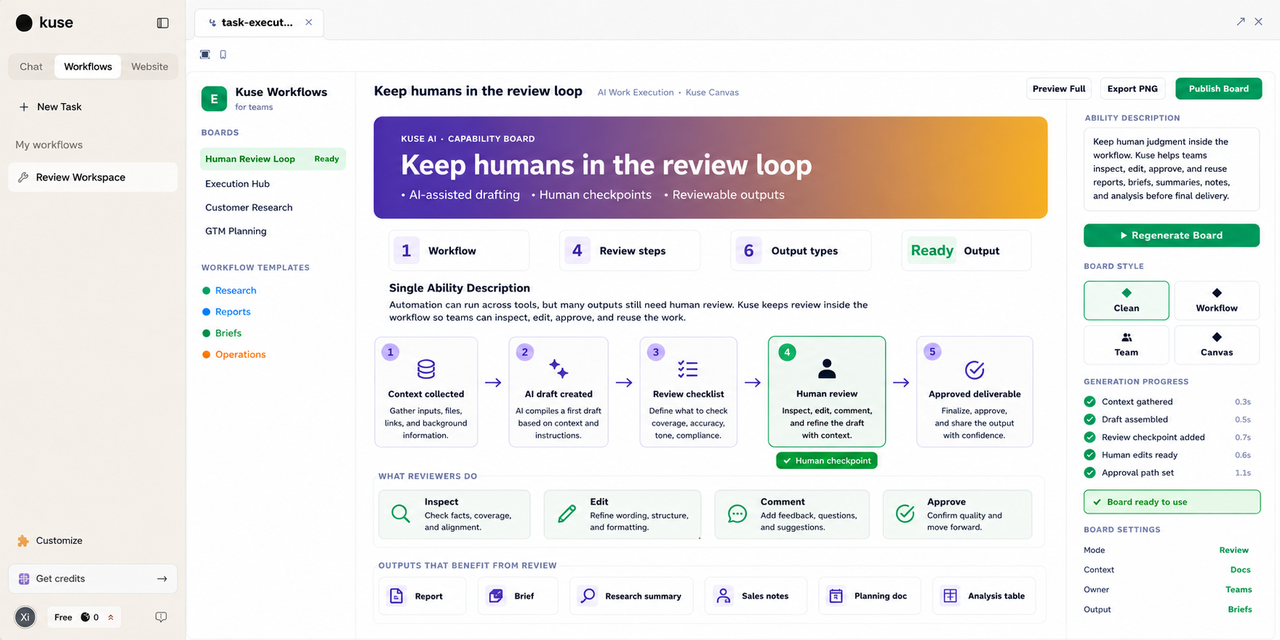Image resolution: width=1280 pixels, height=640 pixels.
Task: Open the Execution Hub board
Action: pos(237,184)
